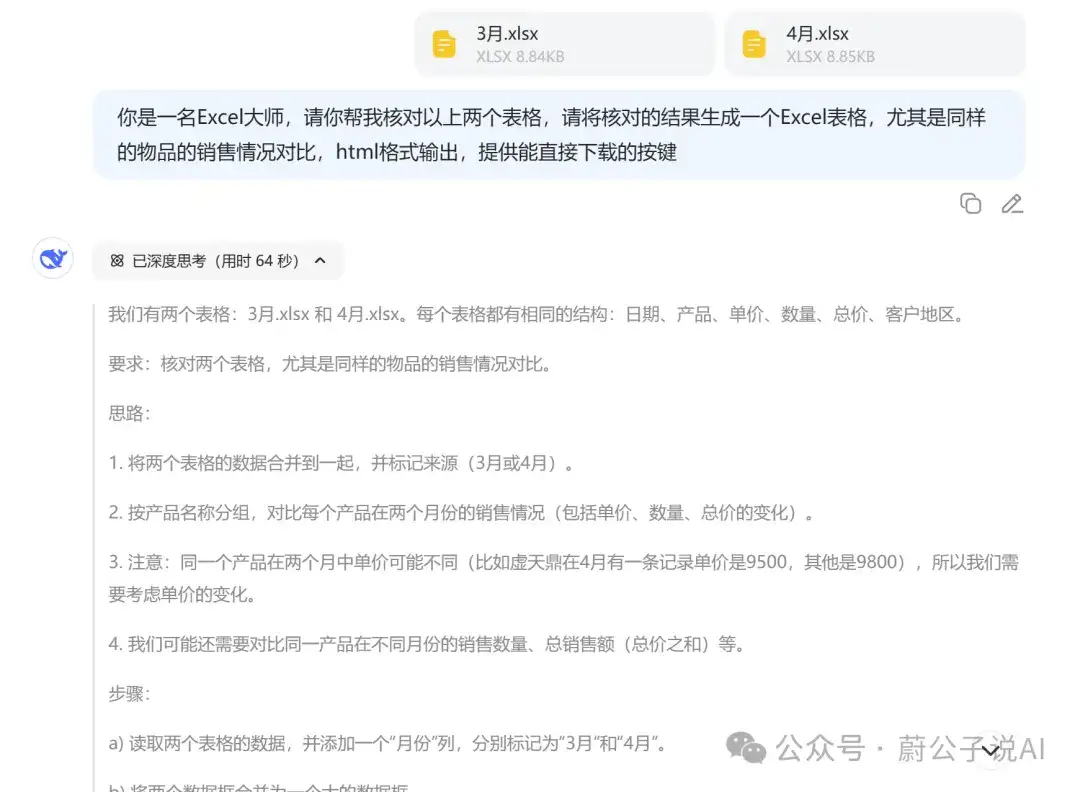
Task: Click the deep thinking atom icon
Action: point(117,261)
